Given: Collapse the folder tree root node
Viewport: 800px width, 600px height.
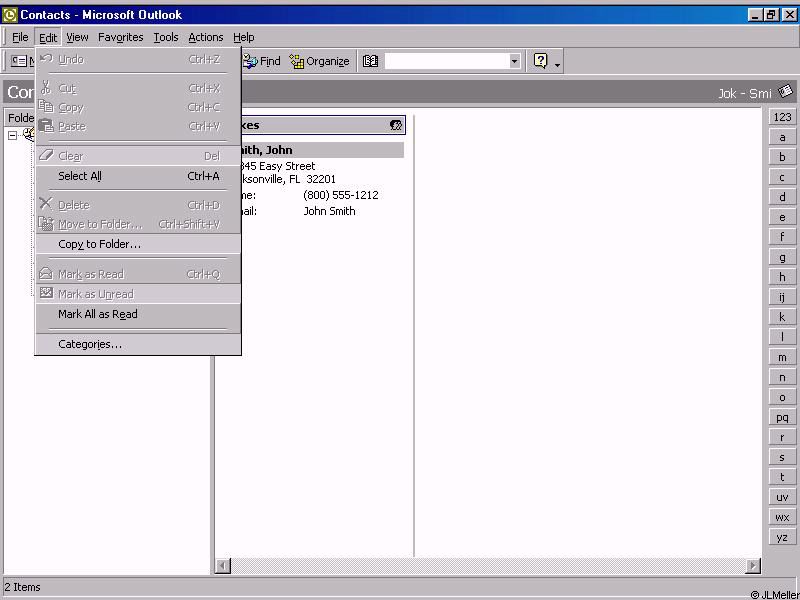Looking at the screenshot, I should click(x=12, y=135).
